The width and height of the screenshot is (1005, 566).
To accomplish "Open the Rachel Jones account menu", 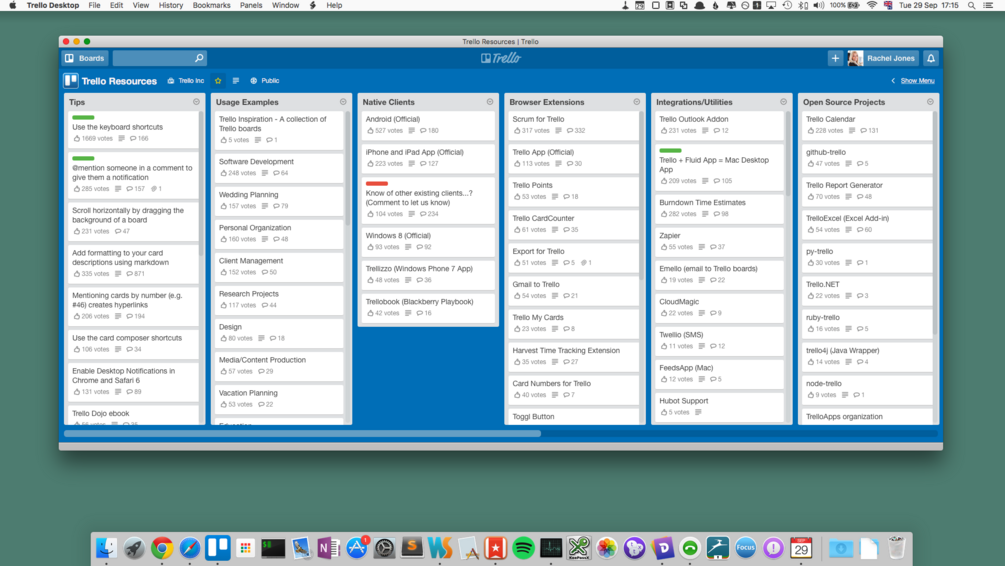I will pyautogui.click(x=890, y=58).
